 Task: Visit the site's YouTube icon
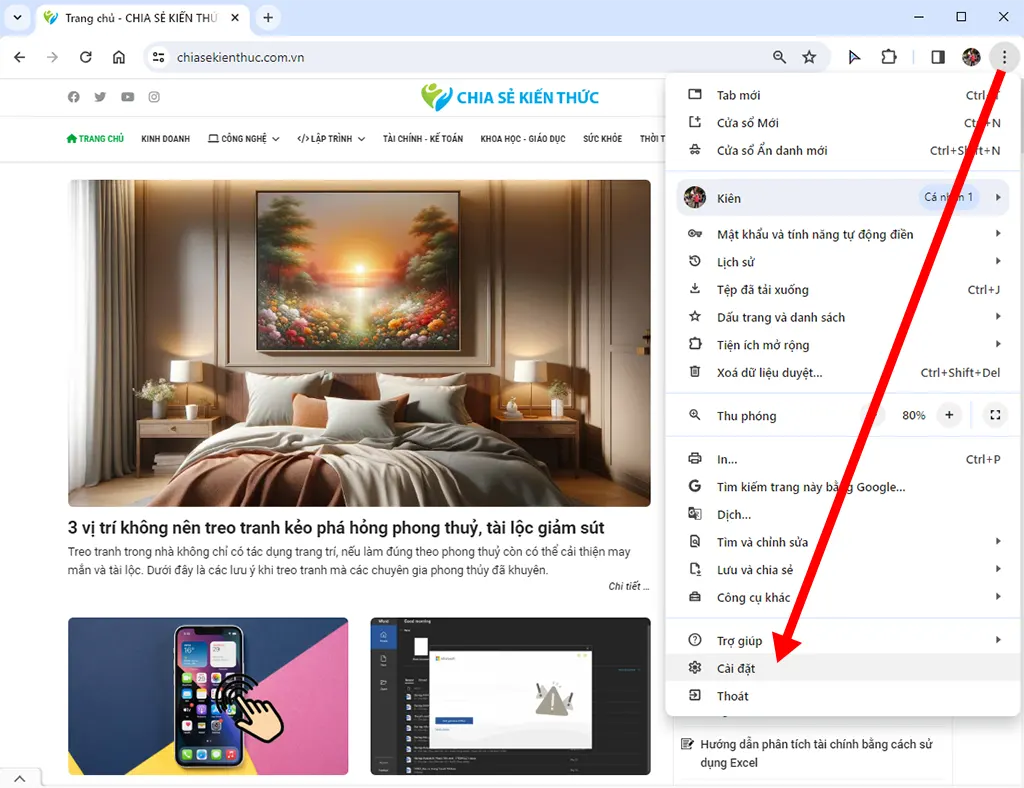click(127, 96)
